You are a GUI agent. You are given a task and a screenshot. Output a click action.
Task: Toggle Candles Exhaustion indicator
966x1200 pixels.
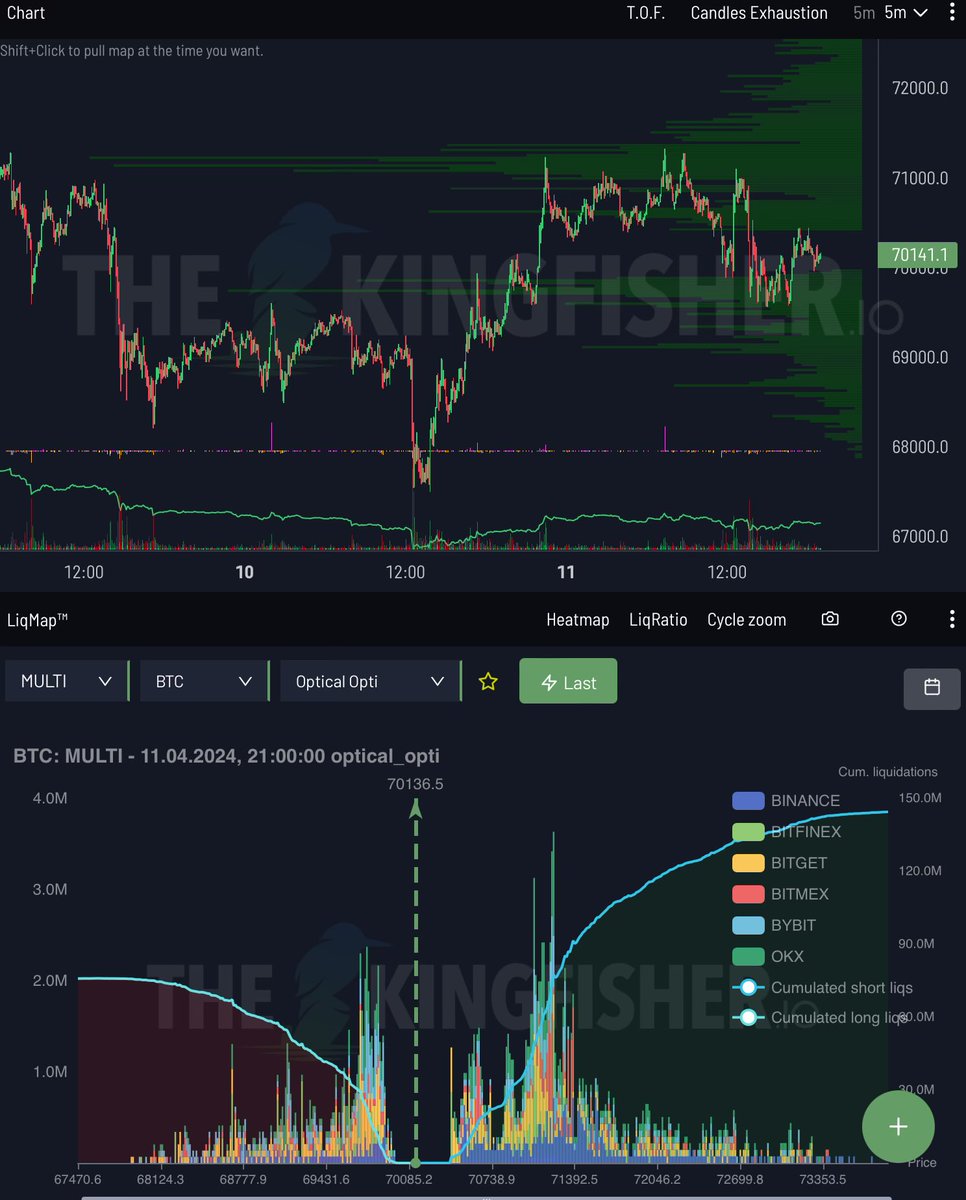(759, 13)
